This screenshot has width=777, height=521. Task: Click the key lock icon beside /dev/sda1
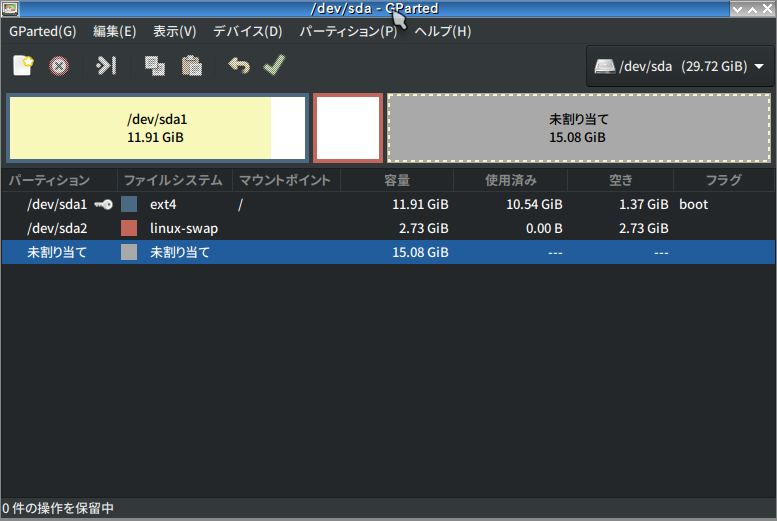(104, 204)
